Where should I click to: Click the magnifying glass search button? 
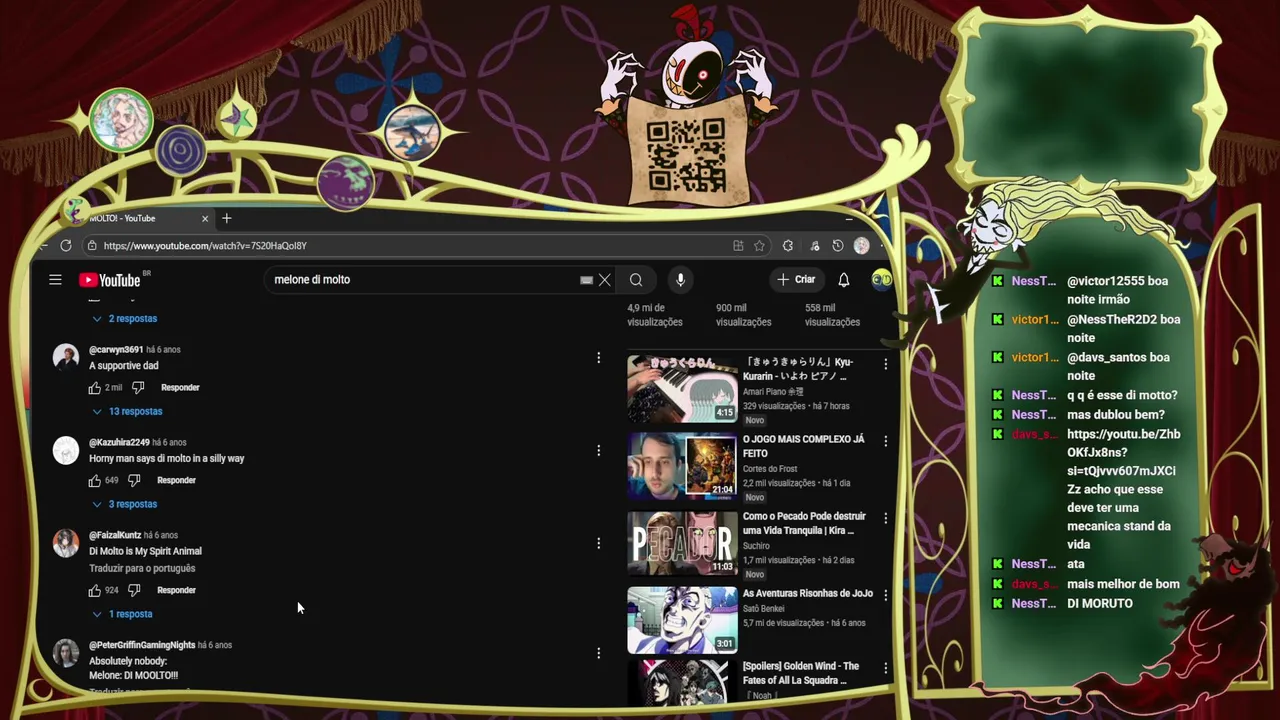(x=636, y=280)
